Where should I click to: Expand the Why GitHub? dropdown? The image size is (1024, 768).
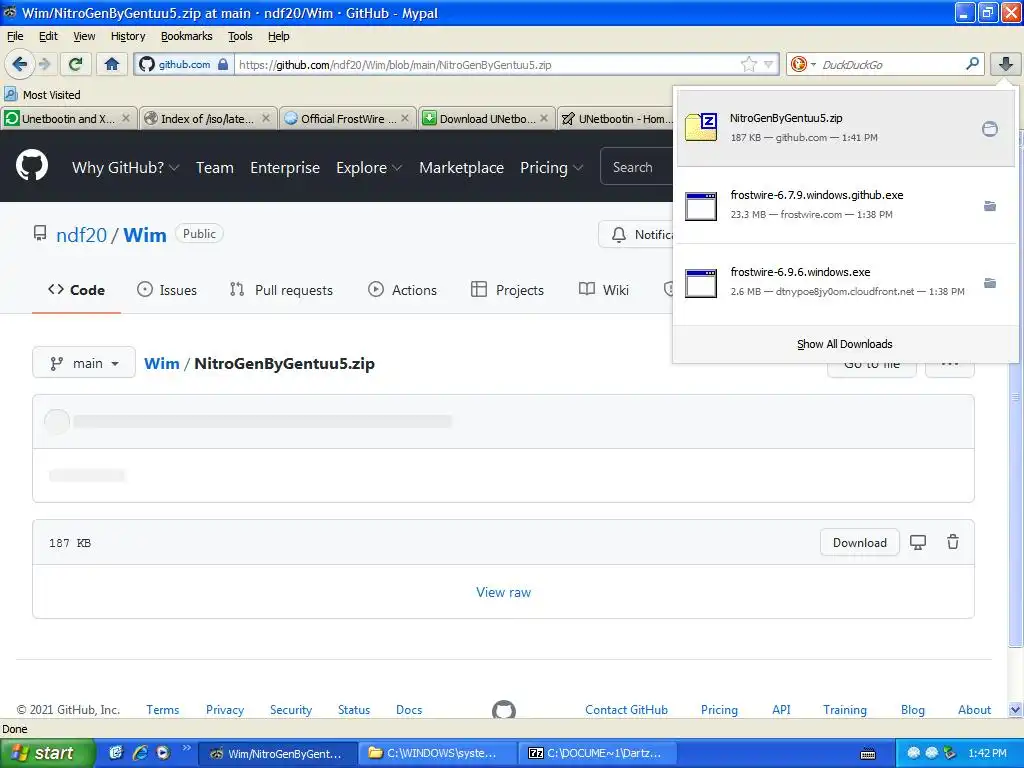125,168
